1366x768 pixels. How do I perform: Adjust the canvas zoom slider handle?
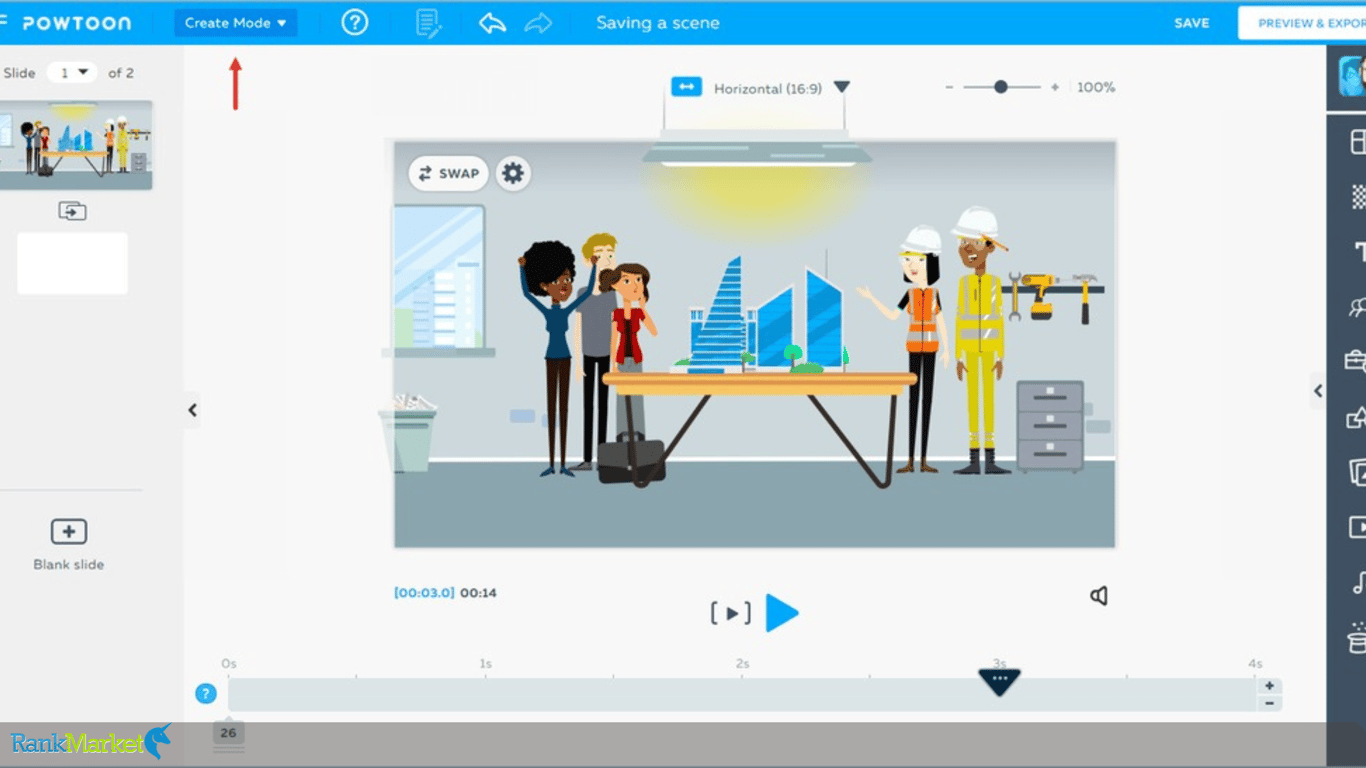pyautogui.click(x=1001, y=87)
